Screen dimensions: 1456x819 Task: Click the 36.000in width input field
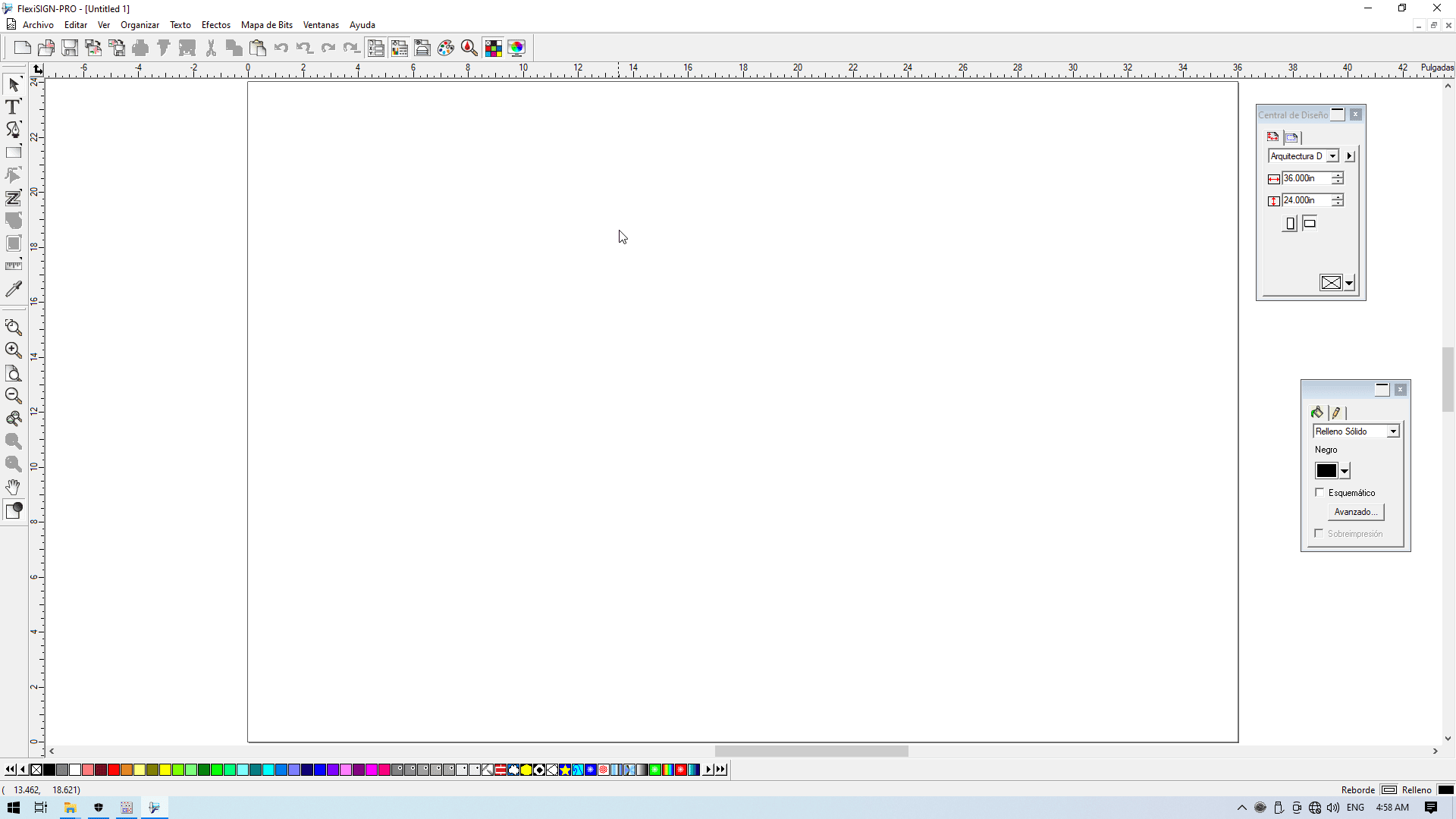[x=1304, y=178]
